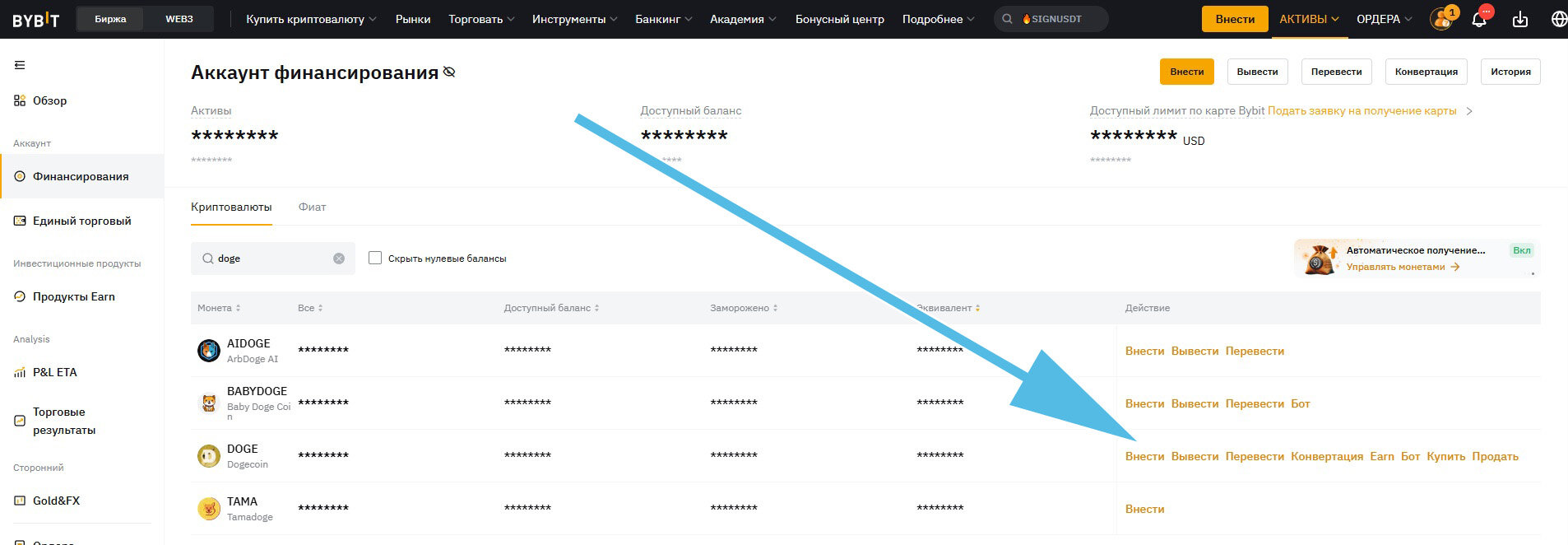Click the AIDOGE coin icon
The image size is (1568, 545).
point(209,351)
